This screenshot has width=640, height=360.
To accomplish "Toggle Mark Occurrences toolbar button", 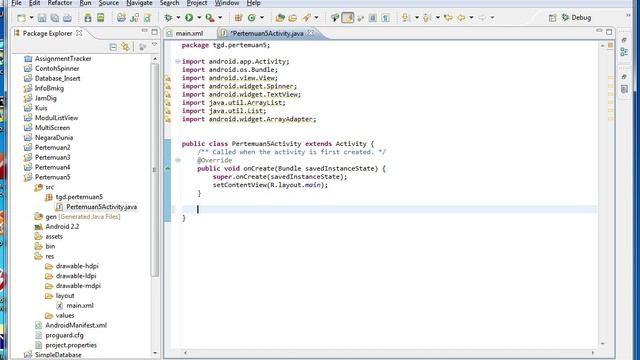I will [348, 18].
